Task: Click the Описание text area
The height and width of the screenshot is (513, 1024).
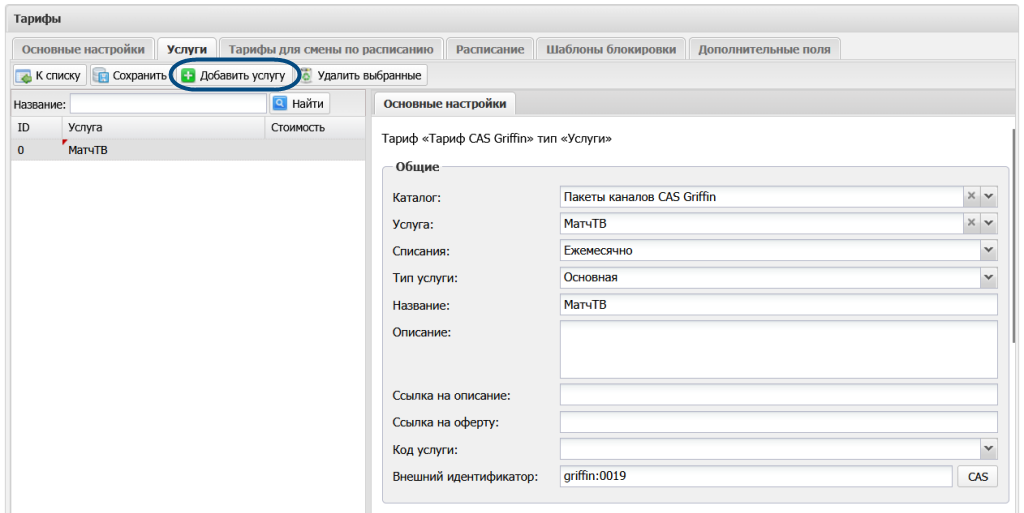Action: click(x=778, y=349)
